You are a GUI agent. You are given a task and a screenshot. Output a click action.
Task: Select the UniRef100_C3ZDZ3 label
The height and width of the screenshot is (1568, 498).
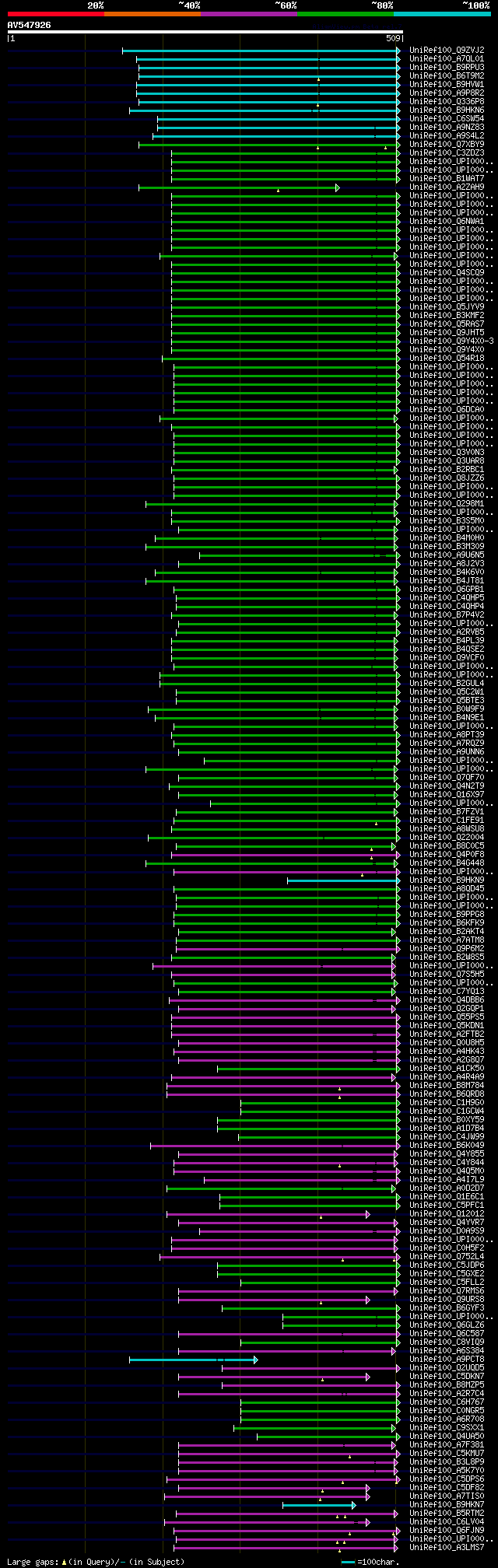pos(447,153)
